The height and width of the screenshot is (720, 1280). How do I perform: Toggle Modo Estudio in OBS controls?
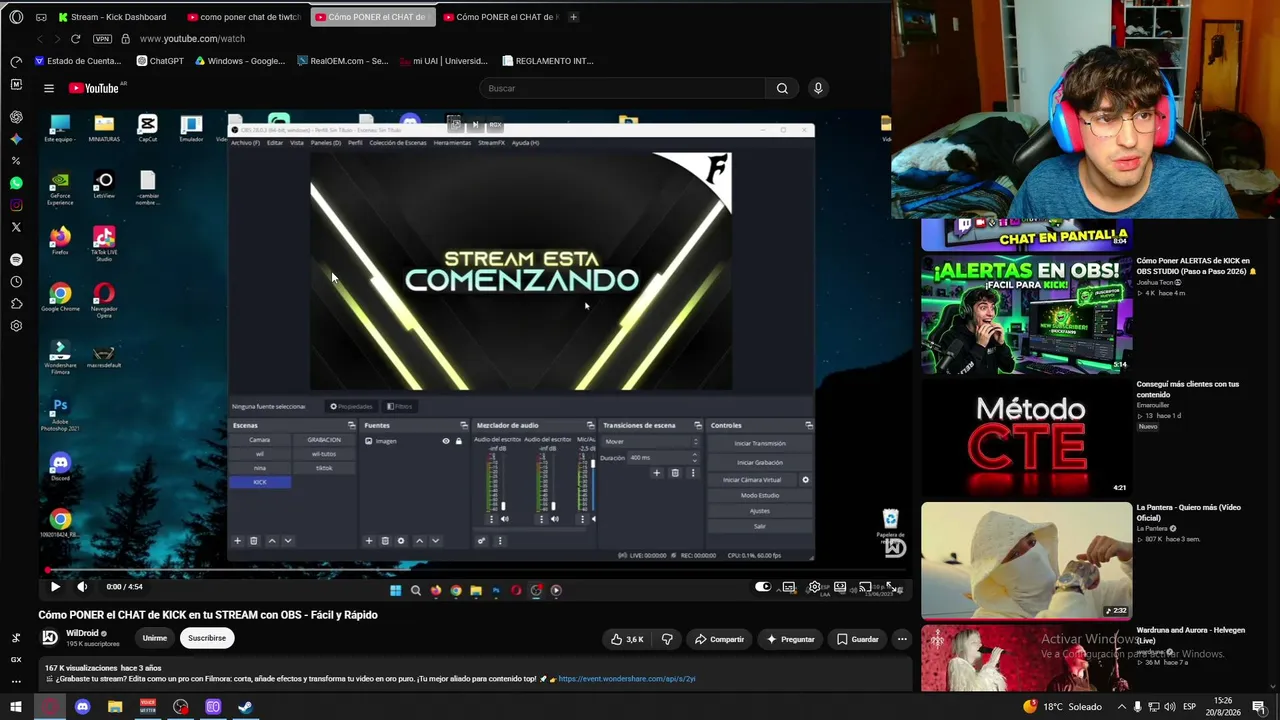tap(760, 496)
